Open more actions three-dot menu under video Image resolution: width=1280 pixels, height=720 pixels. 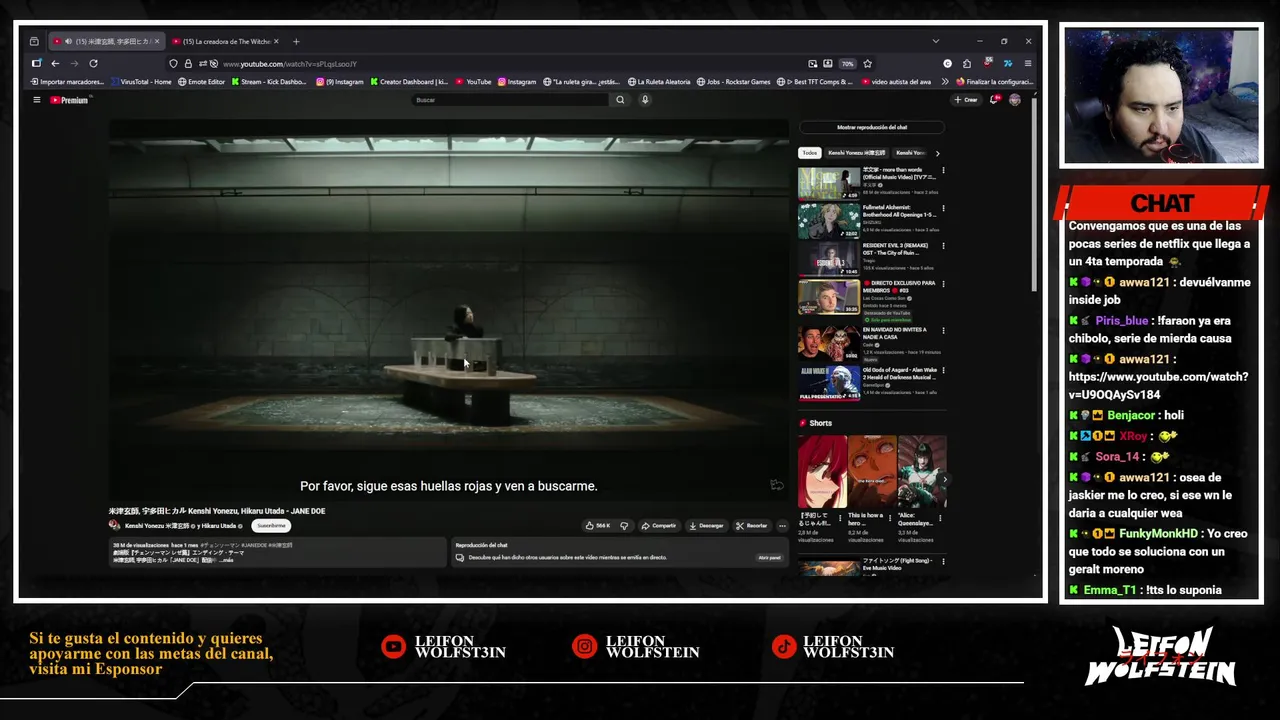click(x=782, y=525)
